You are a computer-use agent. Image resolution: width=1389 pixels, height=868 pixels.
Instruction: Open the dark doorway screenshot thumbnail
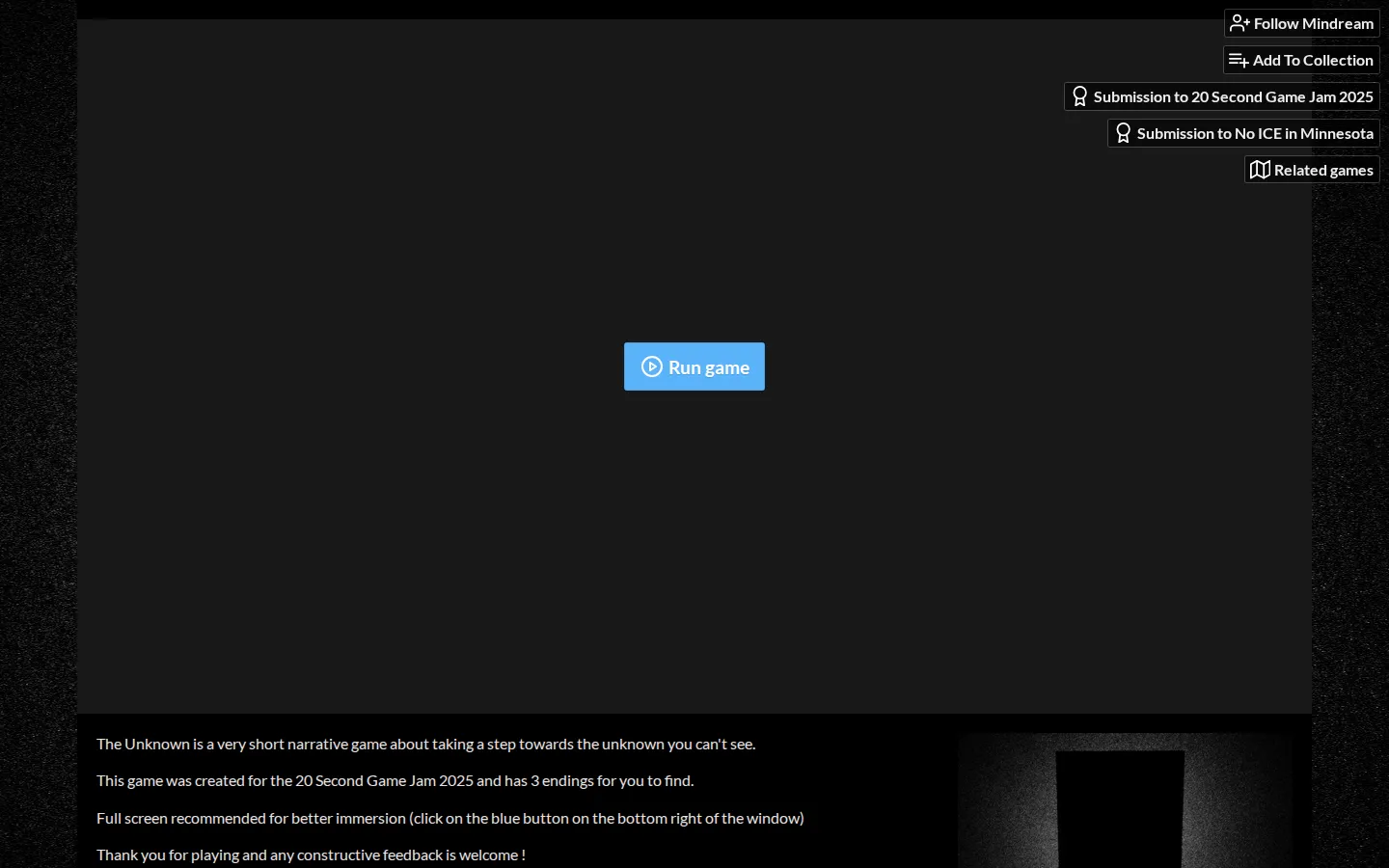tap(1125, 800)
